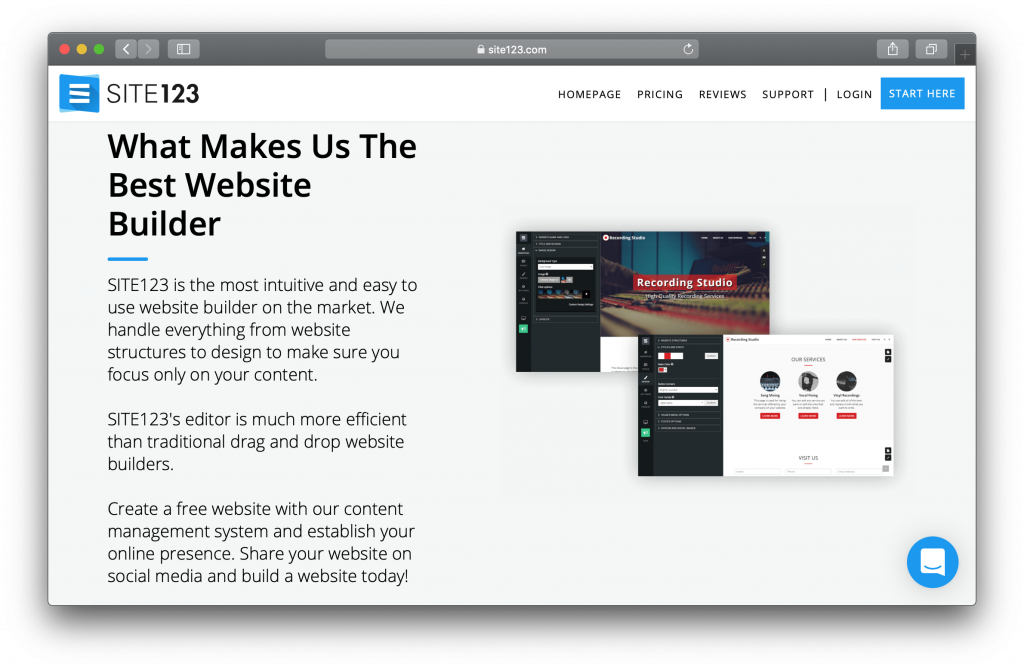The image size is (1024, 669).
Task: Click the paragraph starting 'SITE123 is the most intuitive'
Action: click(262, 330)
